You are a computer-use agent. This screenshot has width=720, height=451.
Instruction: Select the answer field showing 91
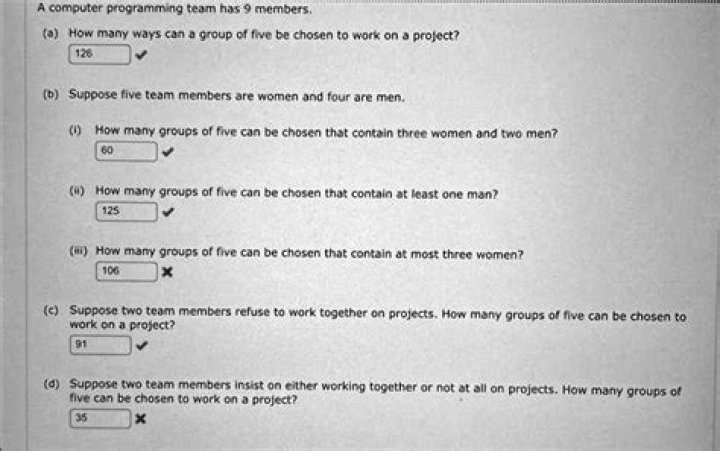(99, 345)
